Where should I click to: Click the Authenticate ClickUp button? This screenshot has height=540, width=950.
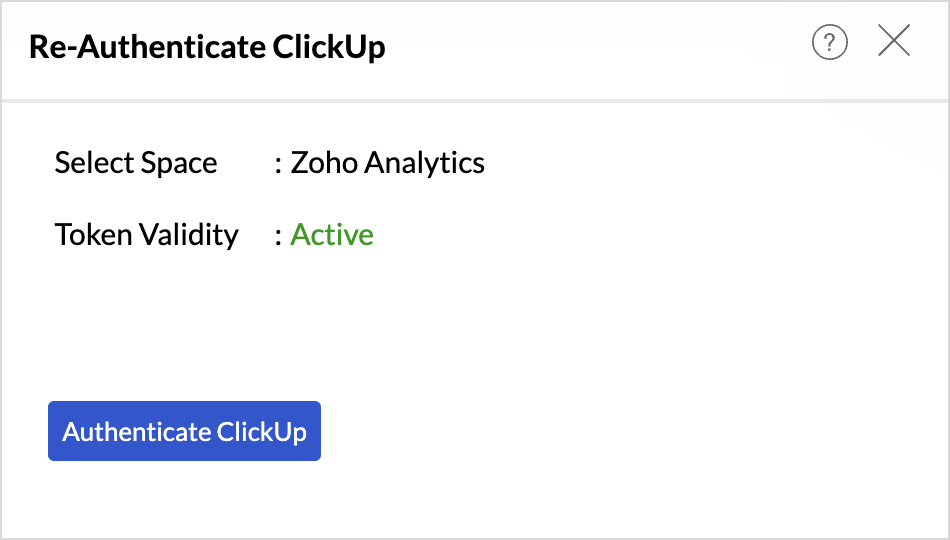(x=184, y=431)
